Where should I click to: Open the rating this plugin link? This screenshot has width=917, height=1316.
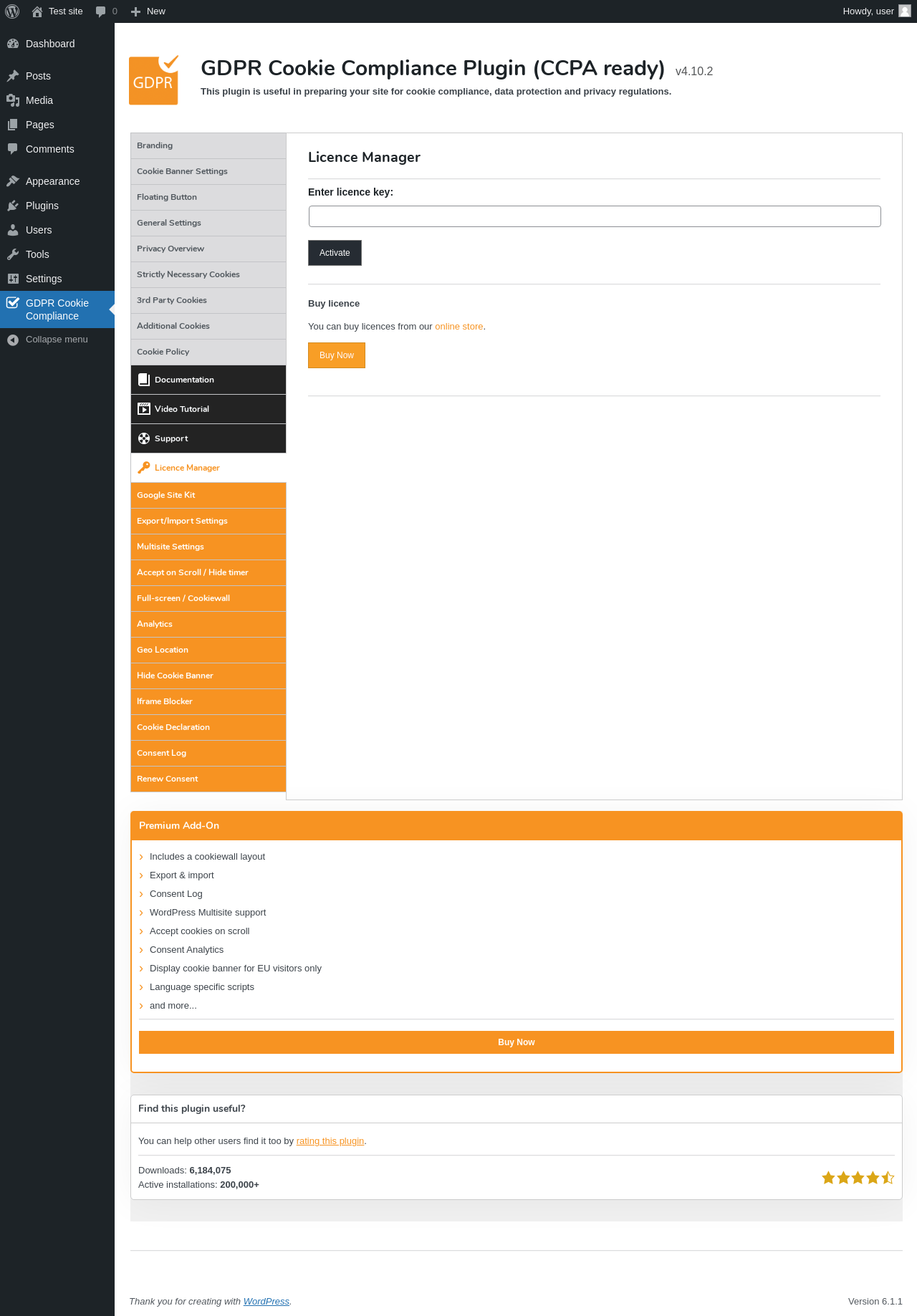[330, 1141]
